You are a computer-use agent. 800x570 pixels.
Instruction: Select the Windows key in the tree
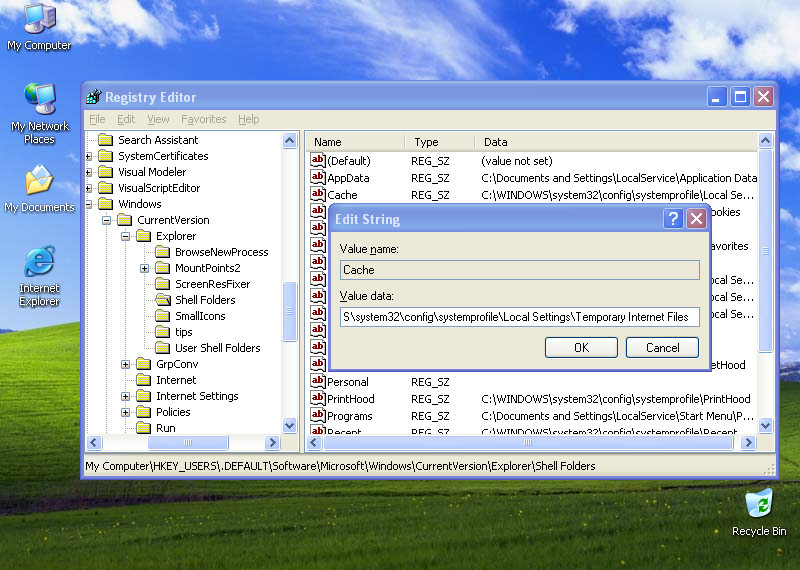click(x=140, y=204)
